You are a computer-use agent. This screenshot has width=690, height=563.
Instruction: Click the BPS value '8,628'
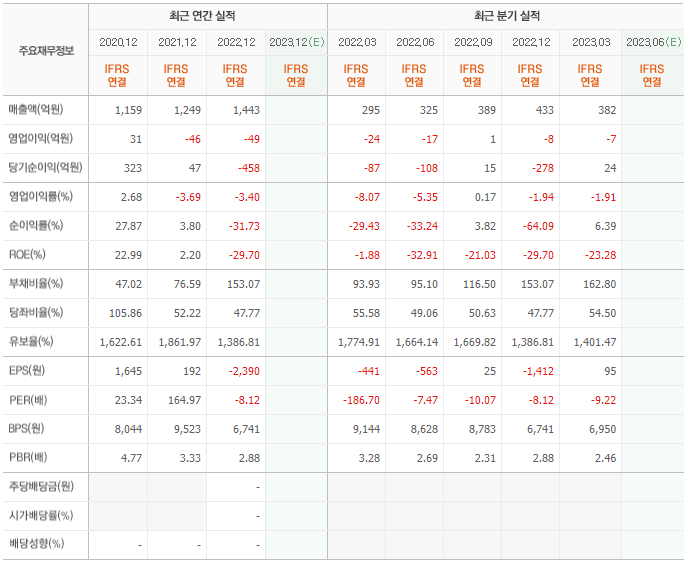424,429
